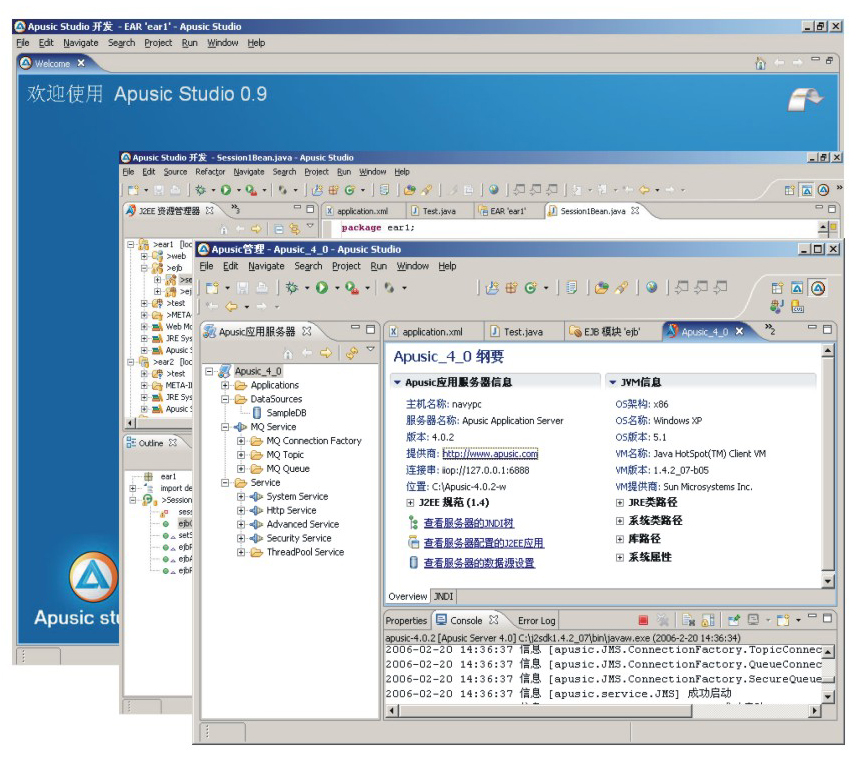Click the Clear Console icon
This screenshot has height=758, width=861.
pos(689,621)
